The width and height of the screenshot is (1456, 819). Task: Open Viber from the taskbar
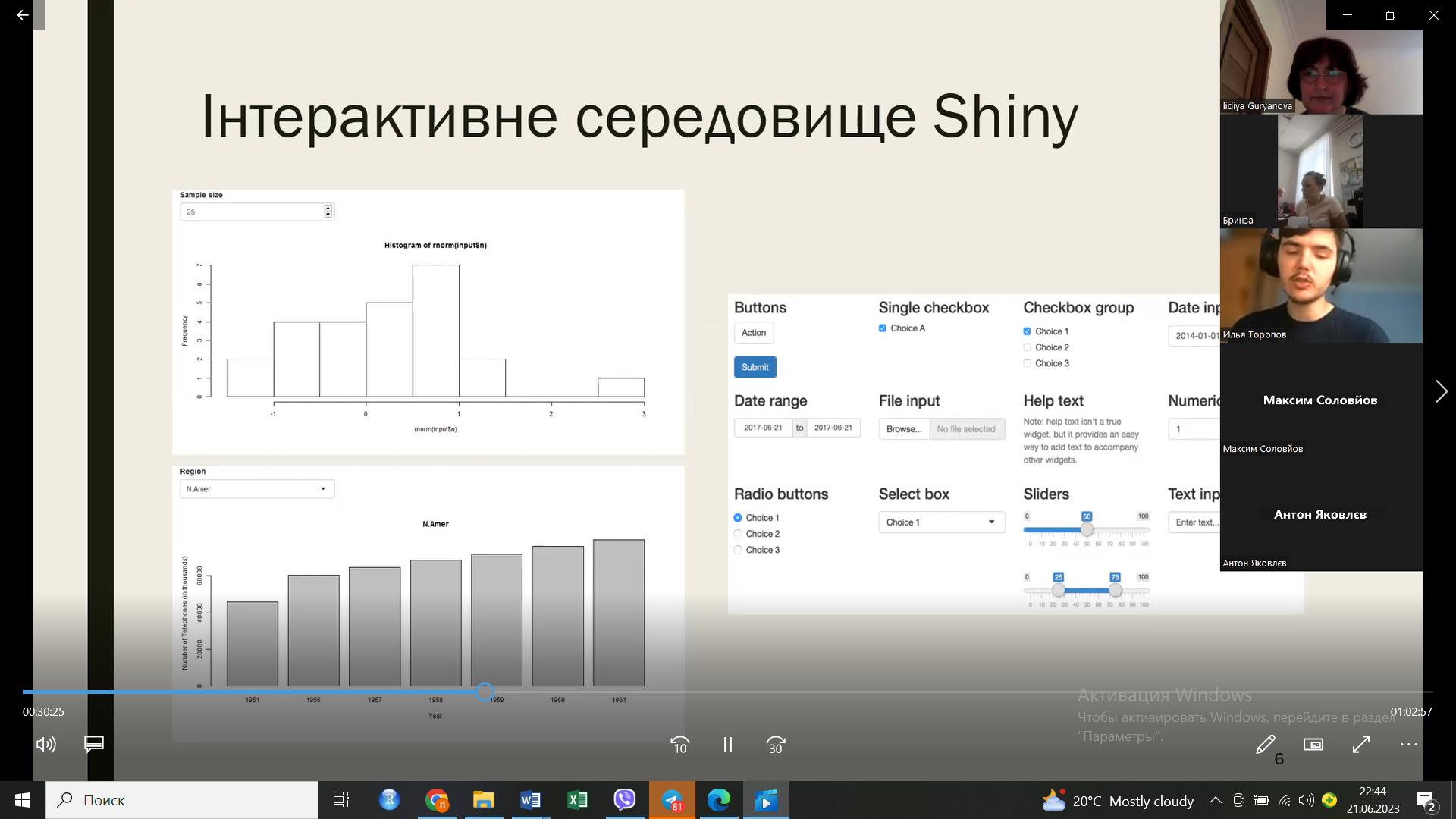pyautogui.click(x=624, y=800)
